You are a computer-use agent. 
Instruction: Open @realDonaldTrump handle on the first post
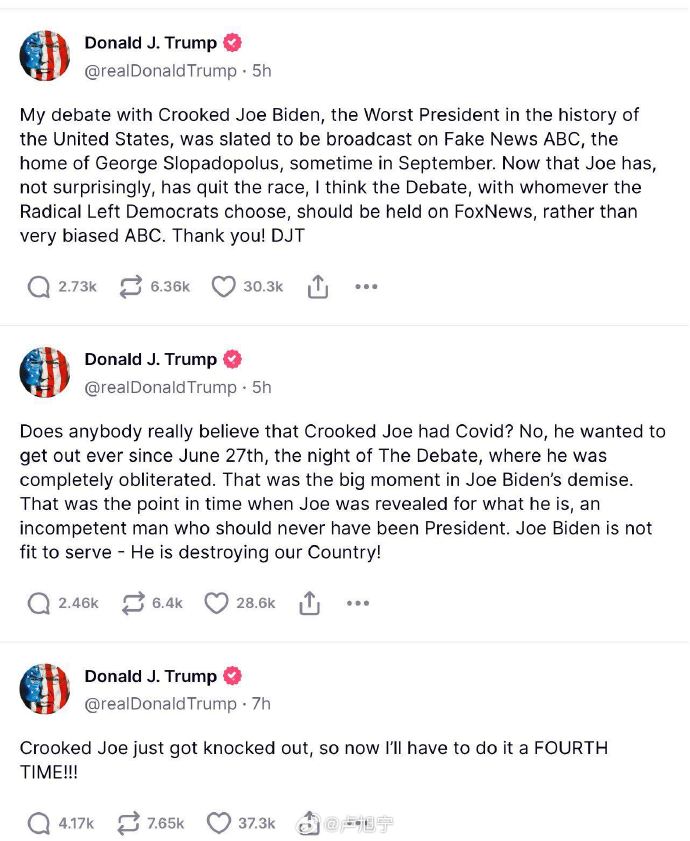coord(160,71)
